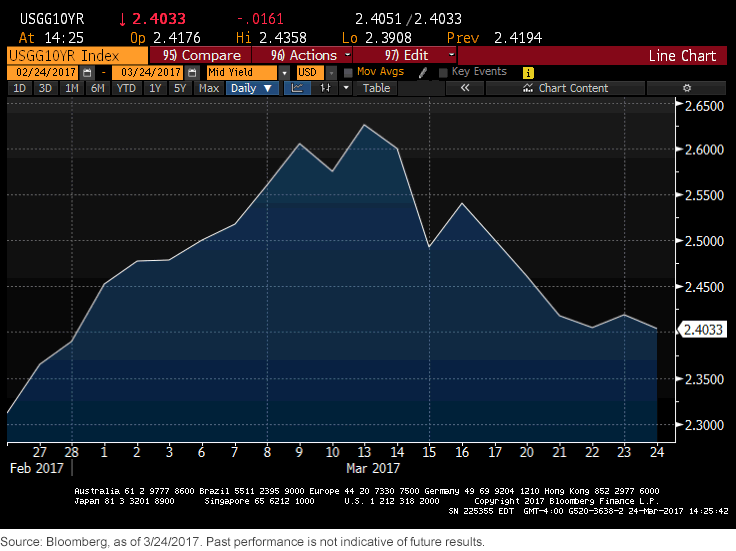Open the 95) Compare menu

(200, 55)
